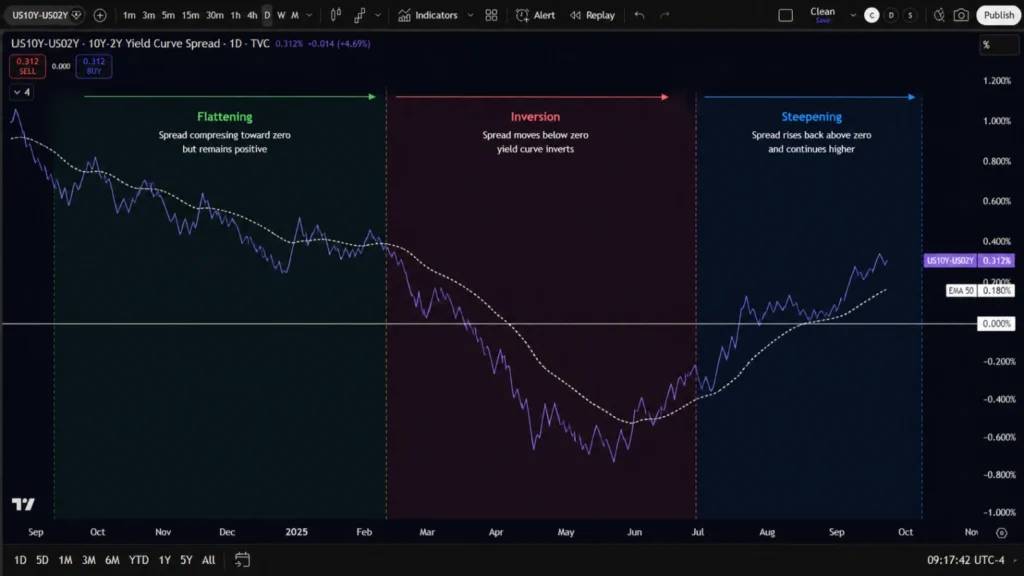Expand the chart style dropdown arrow
Image resolution: width=1024 pixels, height=576 pixels.
tap(377, 15)
